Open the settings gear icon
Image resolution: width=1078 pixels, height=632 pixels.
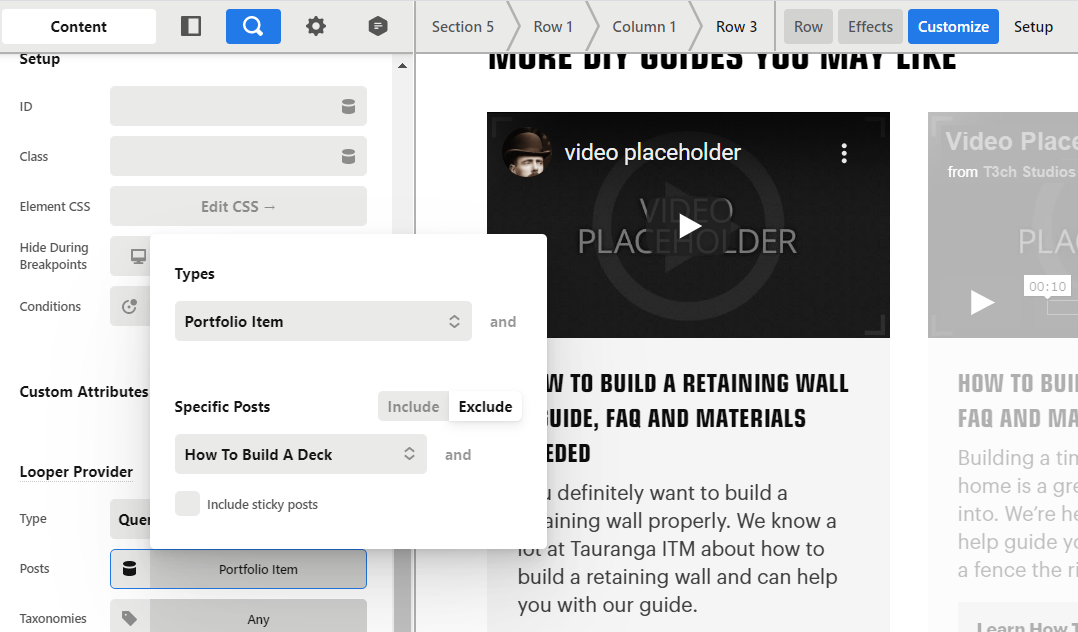point(316,27)
